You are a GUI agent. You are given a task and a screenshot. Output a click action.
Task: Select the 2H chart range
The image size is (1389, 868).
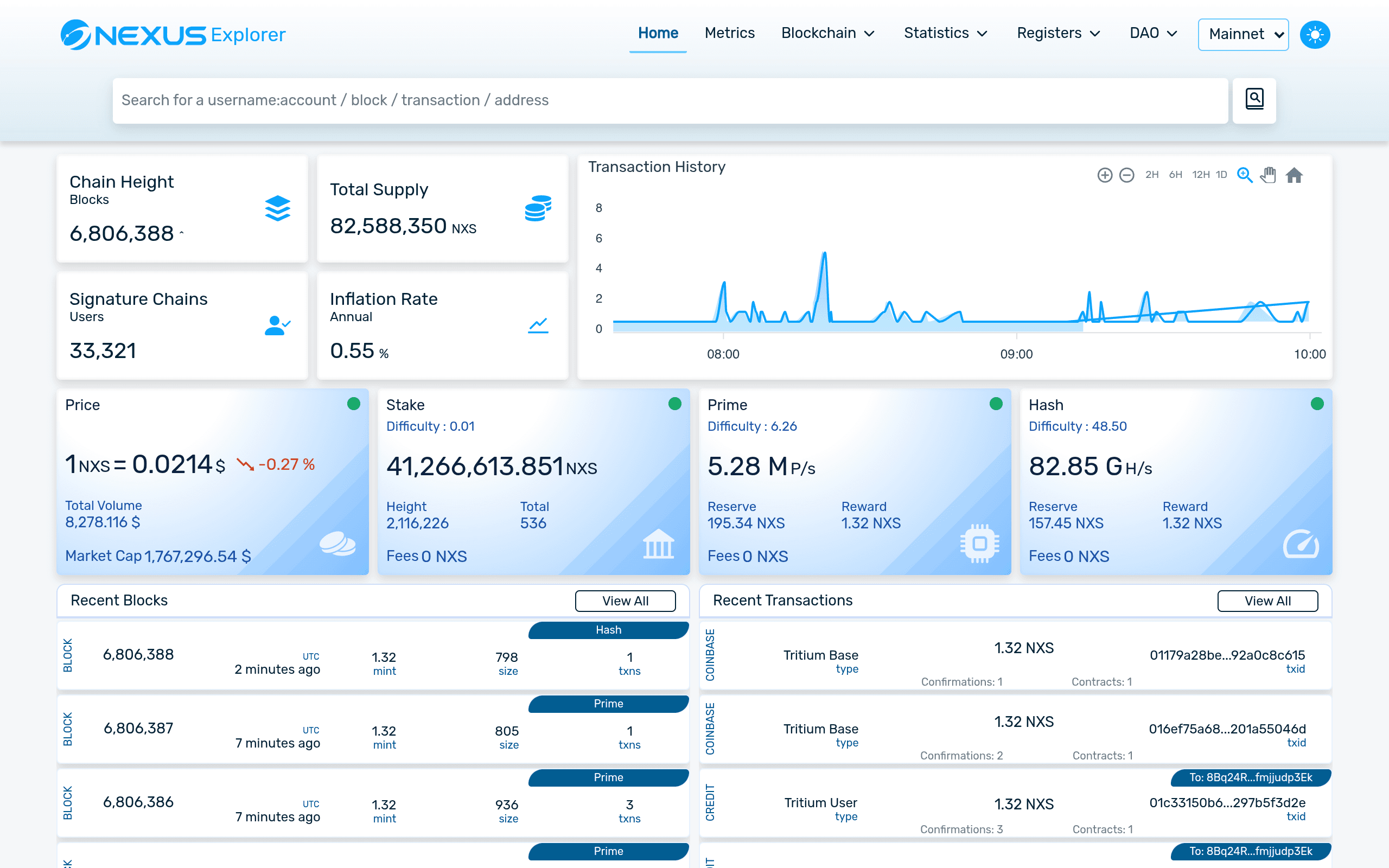pyautogui.click(x=1151, y=175)
